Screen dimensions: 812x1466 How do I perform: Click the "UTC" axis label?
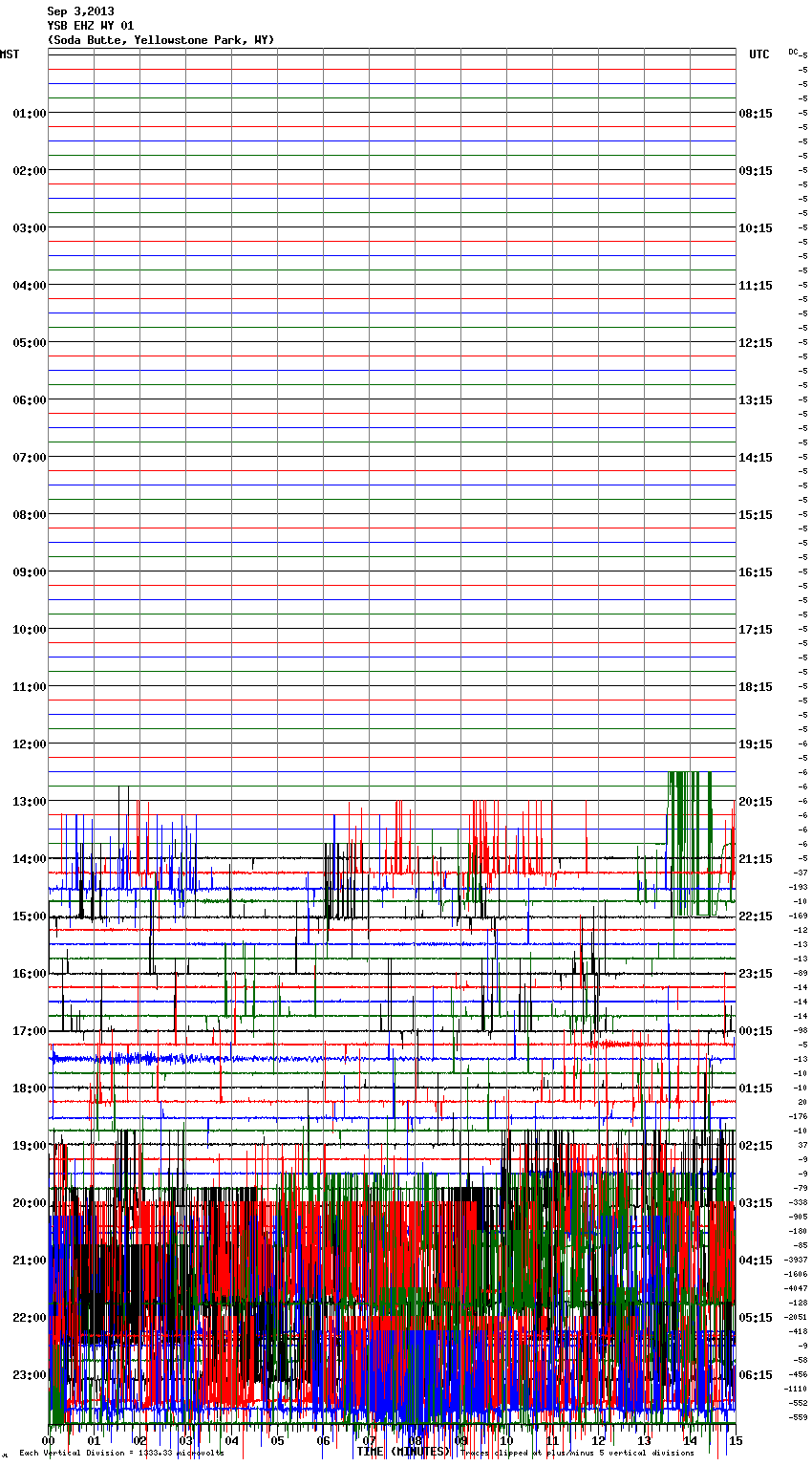759,54
